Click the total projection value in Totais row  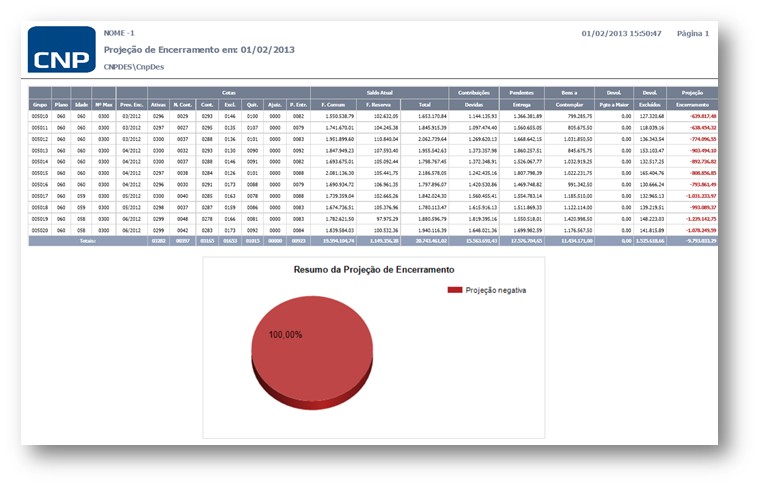[701, 241]
